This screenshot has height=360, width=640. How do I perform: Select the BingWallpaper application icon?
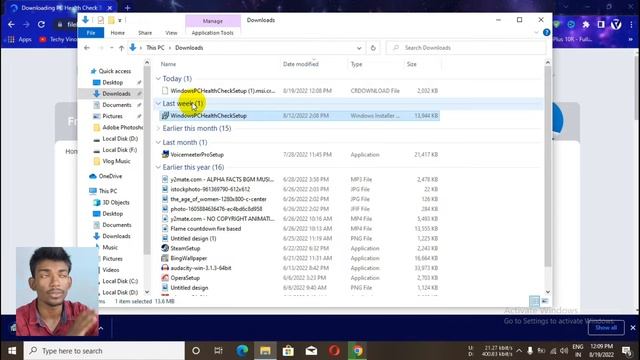165,258
